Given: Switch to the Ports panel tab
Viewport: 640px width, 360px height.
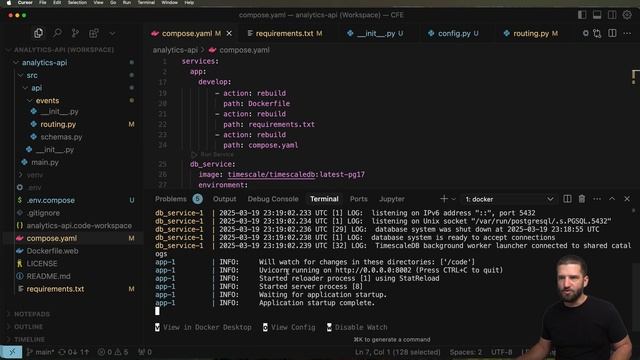Looking at the screenshot, I should [x=359, y=199].
